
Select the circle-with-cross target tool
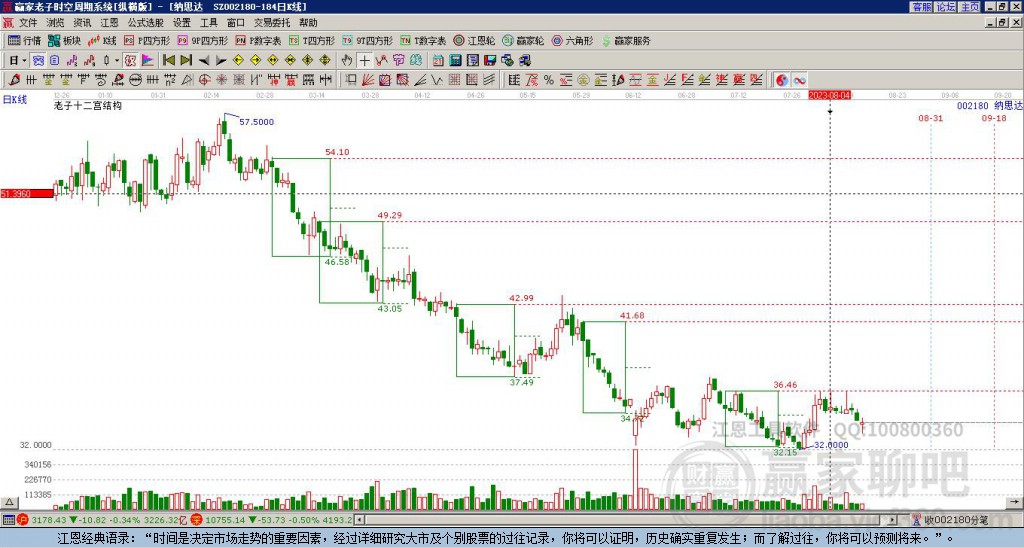tap(204, 80)
